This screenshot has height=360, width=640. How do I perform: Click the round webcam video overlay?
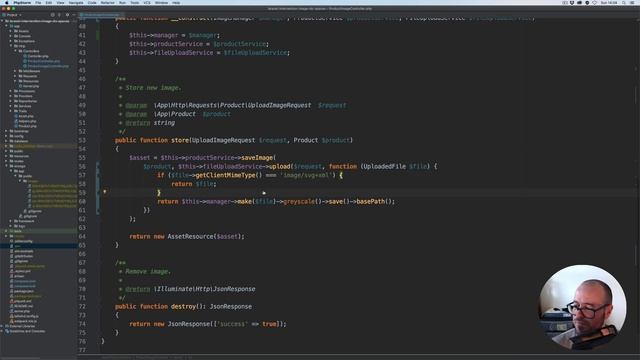click(x=582, y=307)
